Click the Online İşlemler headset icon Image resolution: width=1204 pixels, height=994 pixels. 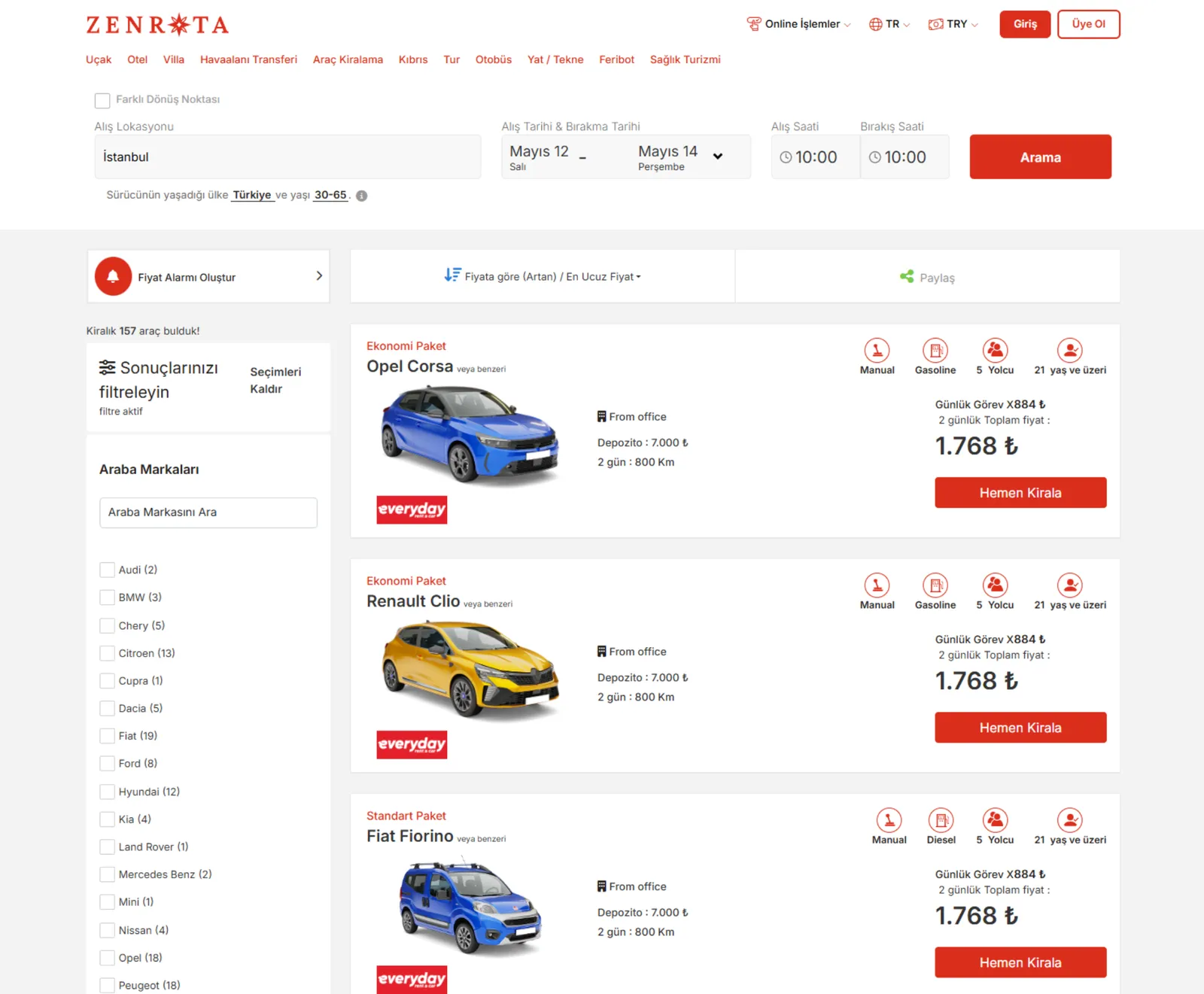[753, 24]
